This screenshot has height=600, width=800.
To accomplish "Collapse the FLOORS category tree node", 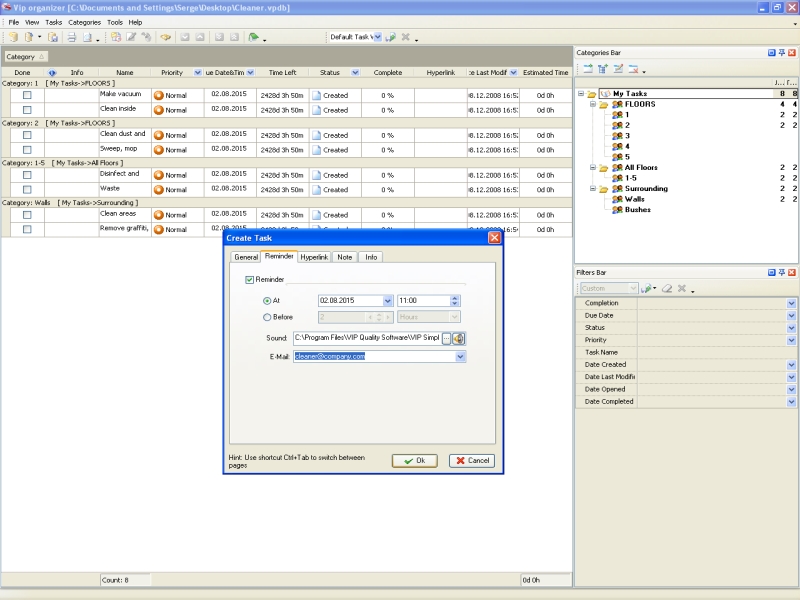I will 592,104.
